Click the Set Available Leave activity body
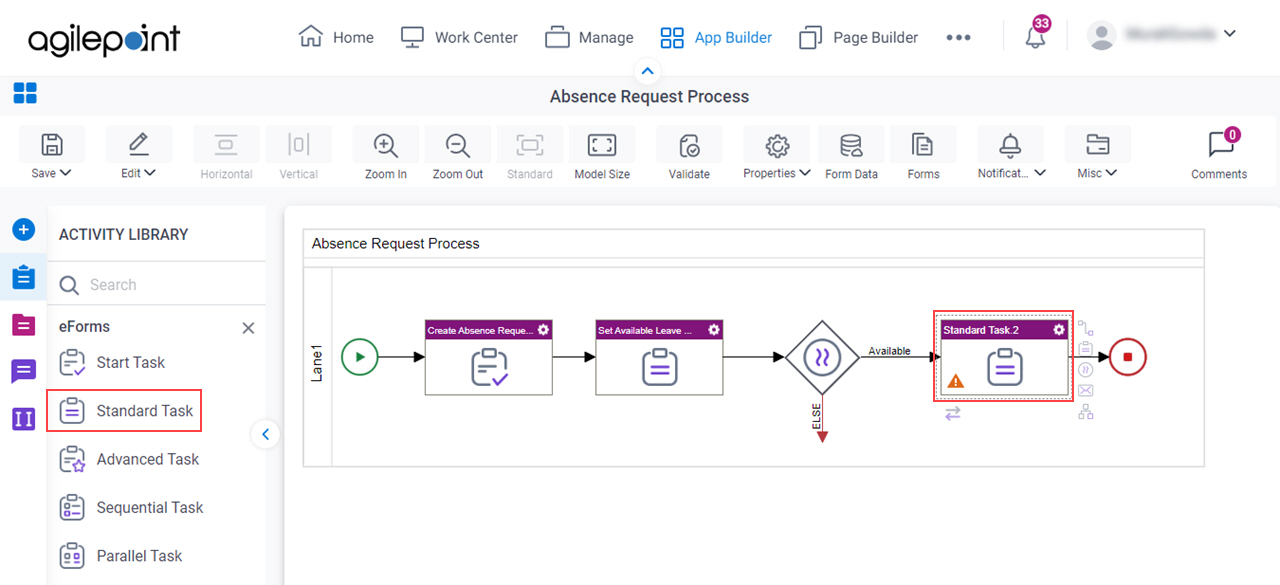The width and height of the screenshot is (1280, 585). [660, 367]
